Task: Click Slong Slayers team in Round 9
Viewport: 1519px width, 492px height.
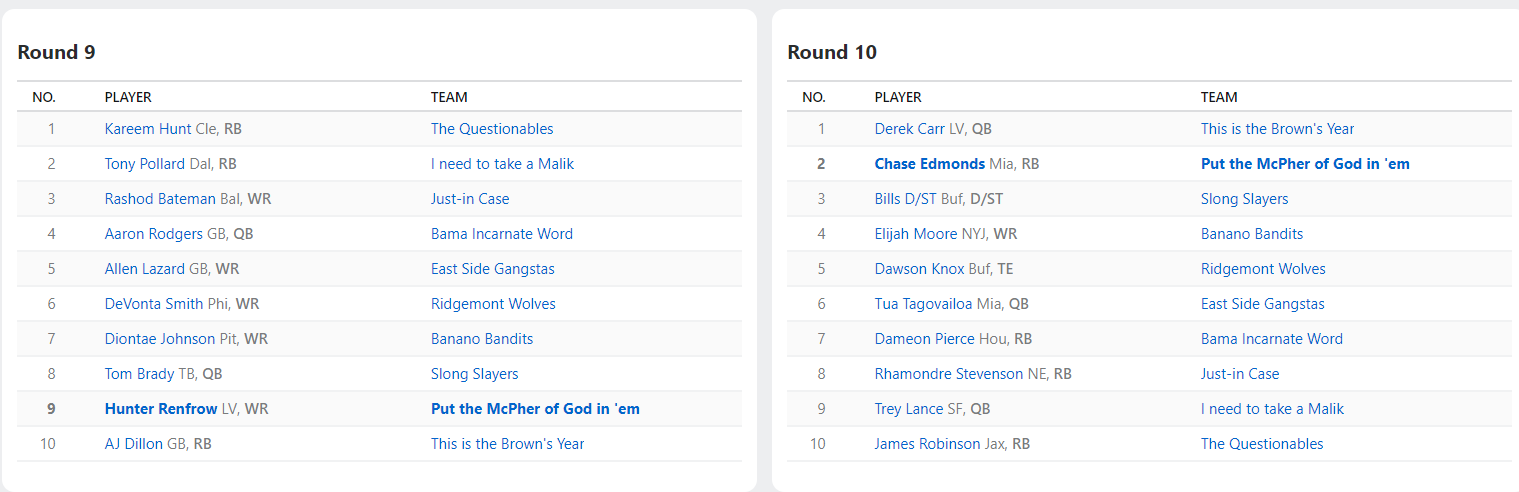Action: pyautogui.click(x=475, y=374)
